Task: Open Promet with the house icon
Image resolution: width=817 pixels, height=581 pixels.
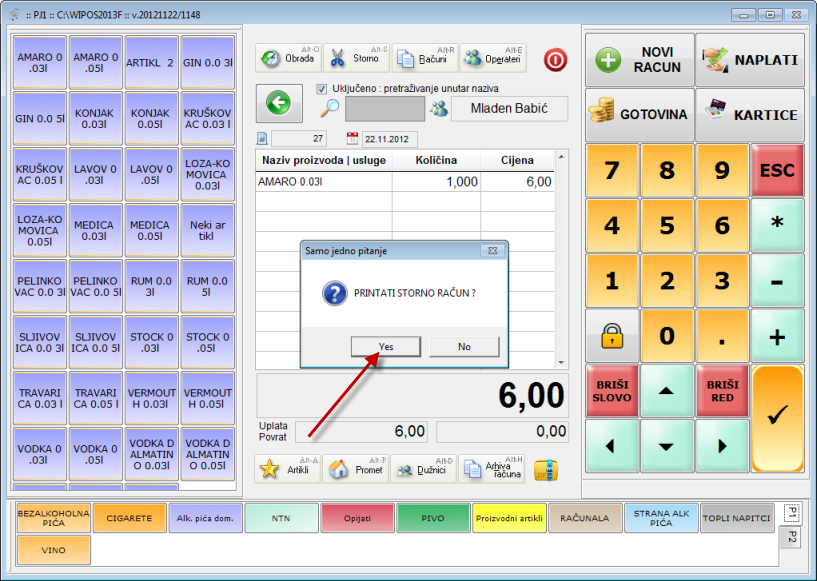Action: pyautogui.click(x=355, y=469)
